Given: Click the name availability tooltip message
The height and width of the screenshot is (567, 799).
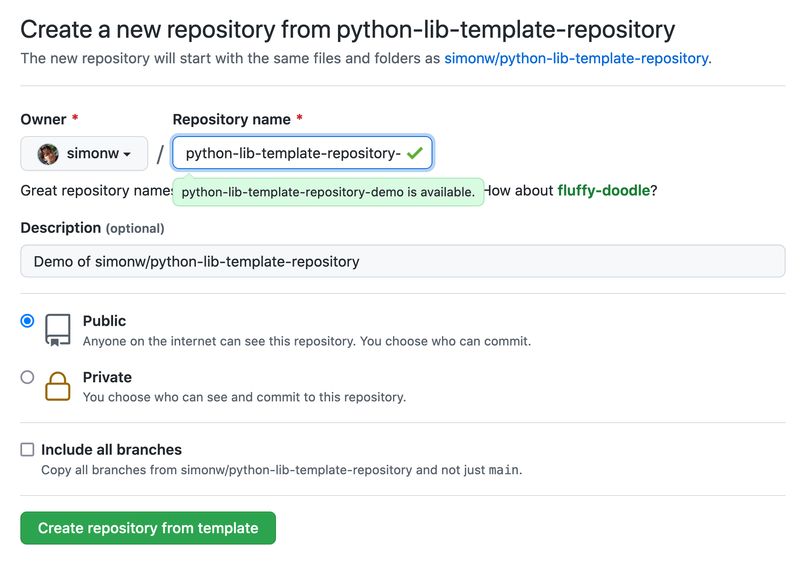Looking at the screenshot, I should tap(328, 191).
